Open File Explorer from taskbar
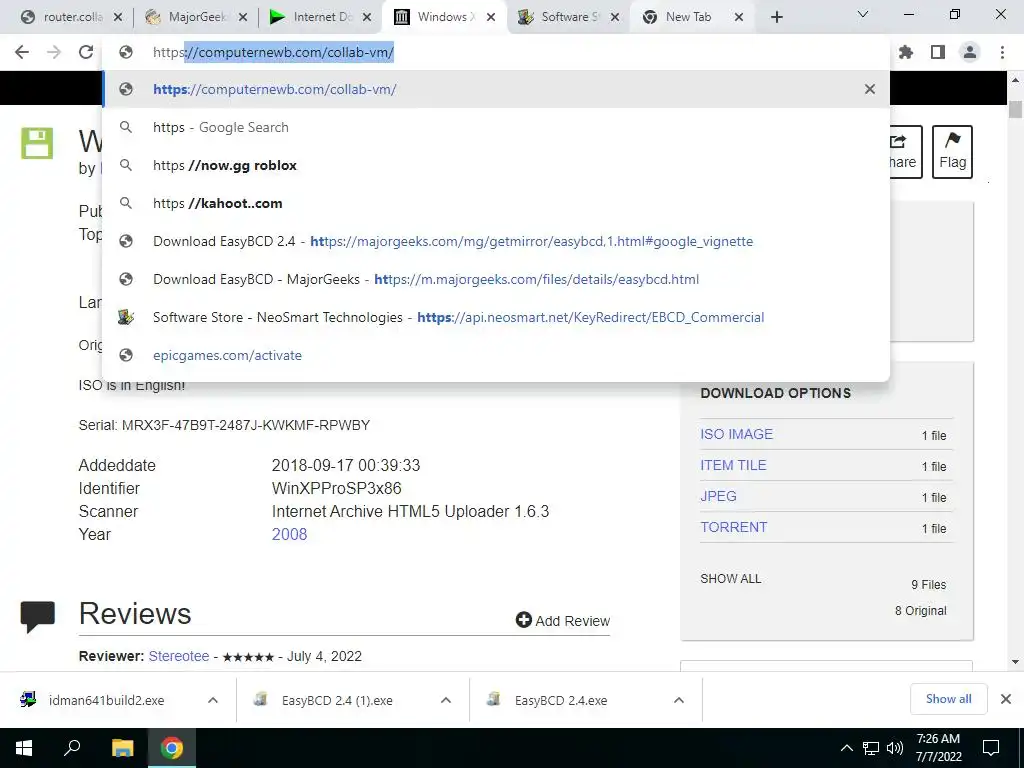1024x768 pixels. (x=122, y=748)
